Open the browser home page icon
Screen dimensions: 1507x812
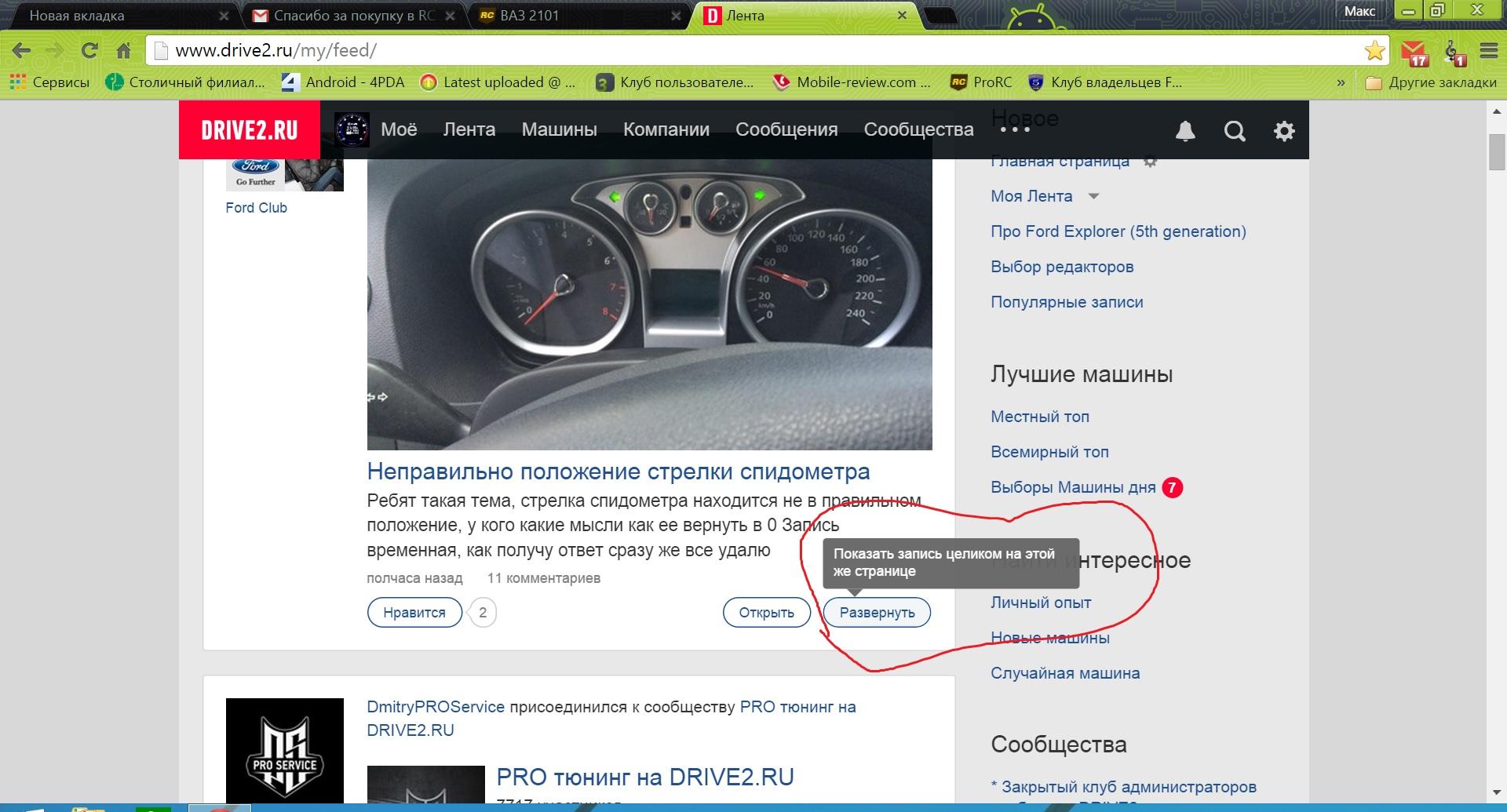123,51
